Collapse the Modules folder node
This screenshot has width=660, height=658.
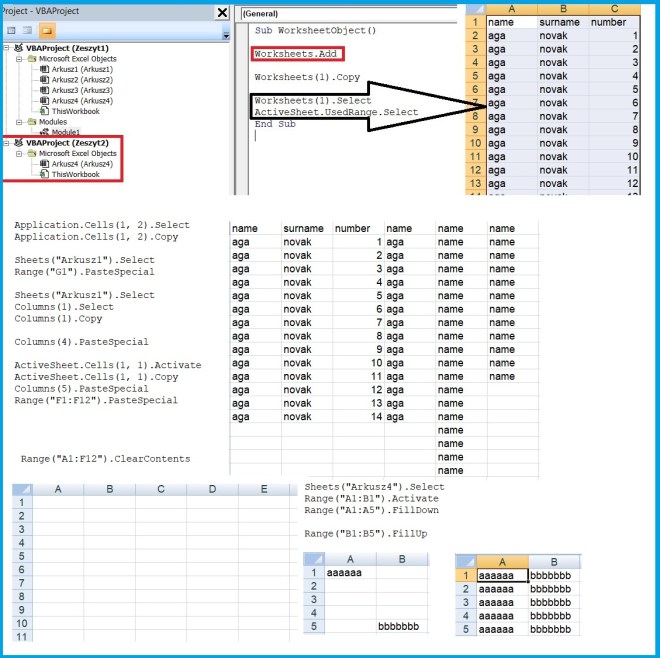(x=19, y=121)
